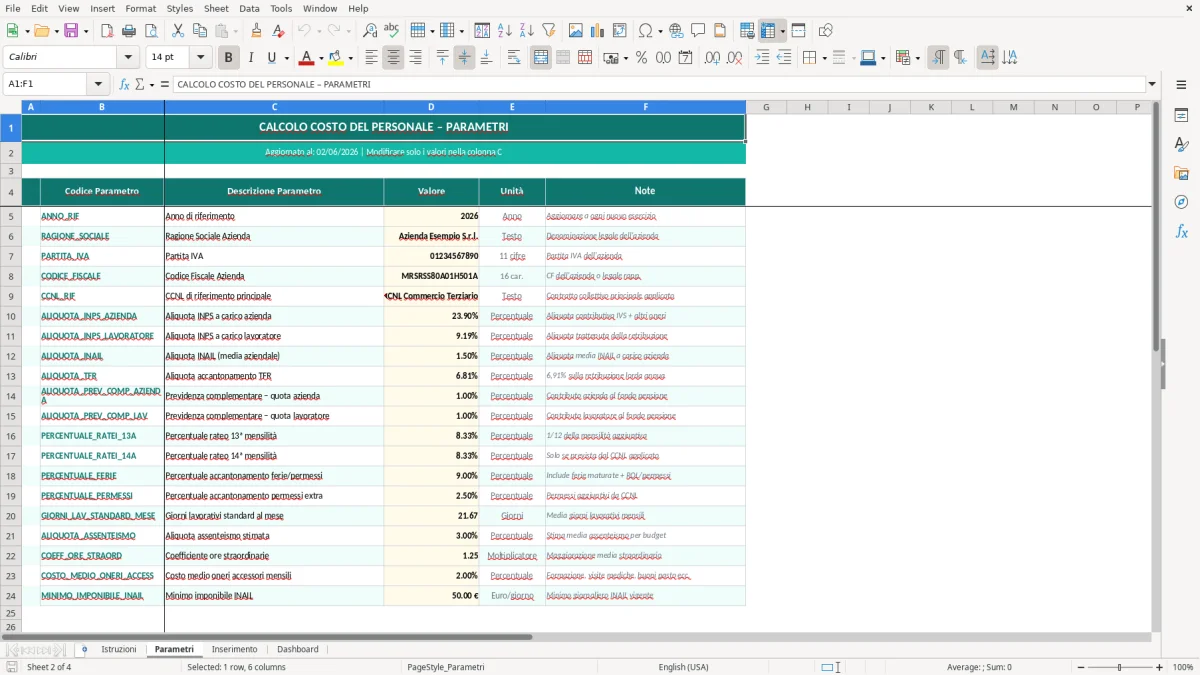This screenshot has width=1200, height=675.
Task: Select cell with value 23.90%
Action: (x=431, y=316)
